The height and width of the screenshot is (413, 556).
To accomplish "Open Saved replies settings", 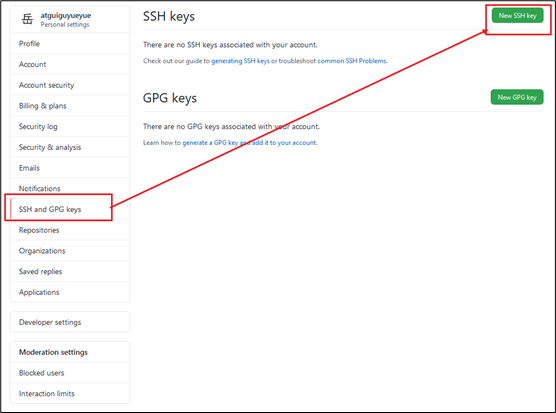I will click(70, 272).
